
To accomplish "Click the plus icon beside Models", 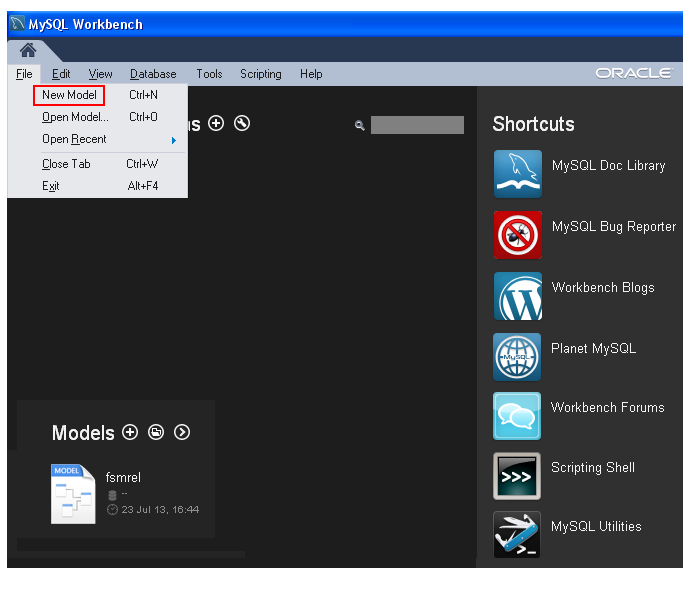I will [129, 432].
